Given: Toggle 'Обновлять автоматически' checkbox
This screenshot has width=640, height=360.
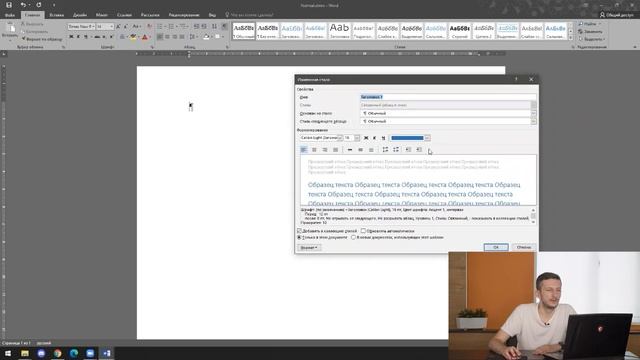Looking at the screenshot, I should tap(363, 231).
